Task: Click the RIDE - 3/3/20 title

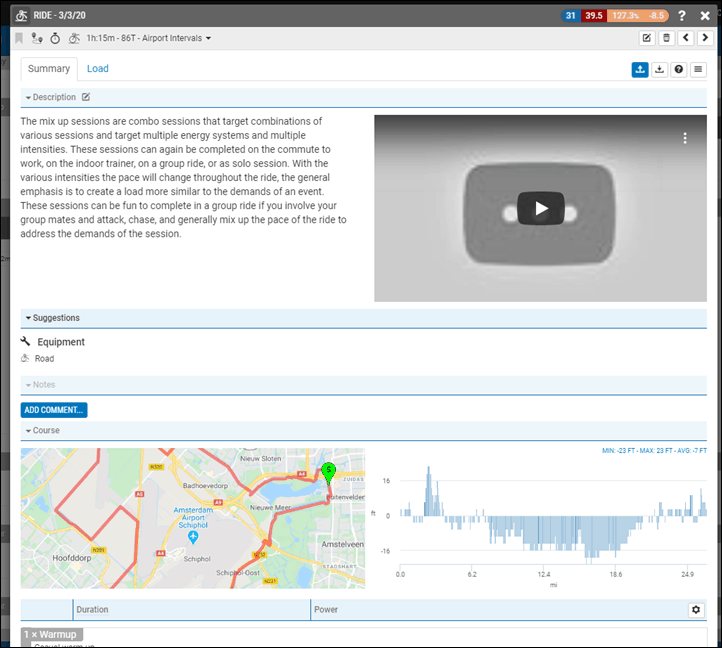Action: coord(59,16)
